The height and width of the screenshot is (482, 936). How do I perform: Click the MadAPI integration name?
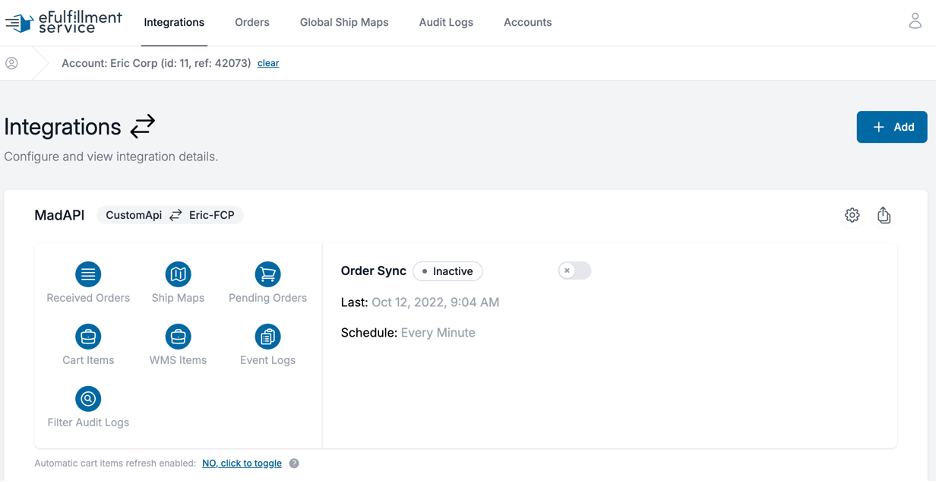pyautogui.click(x=60, y=215)
